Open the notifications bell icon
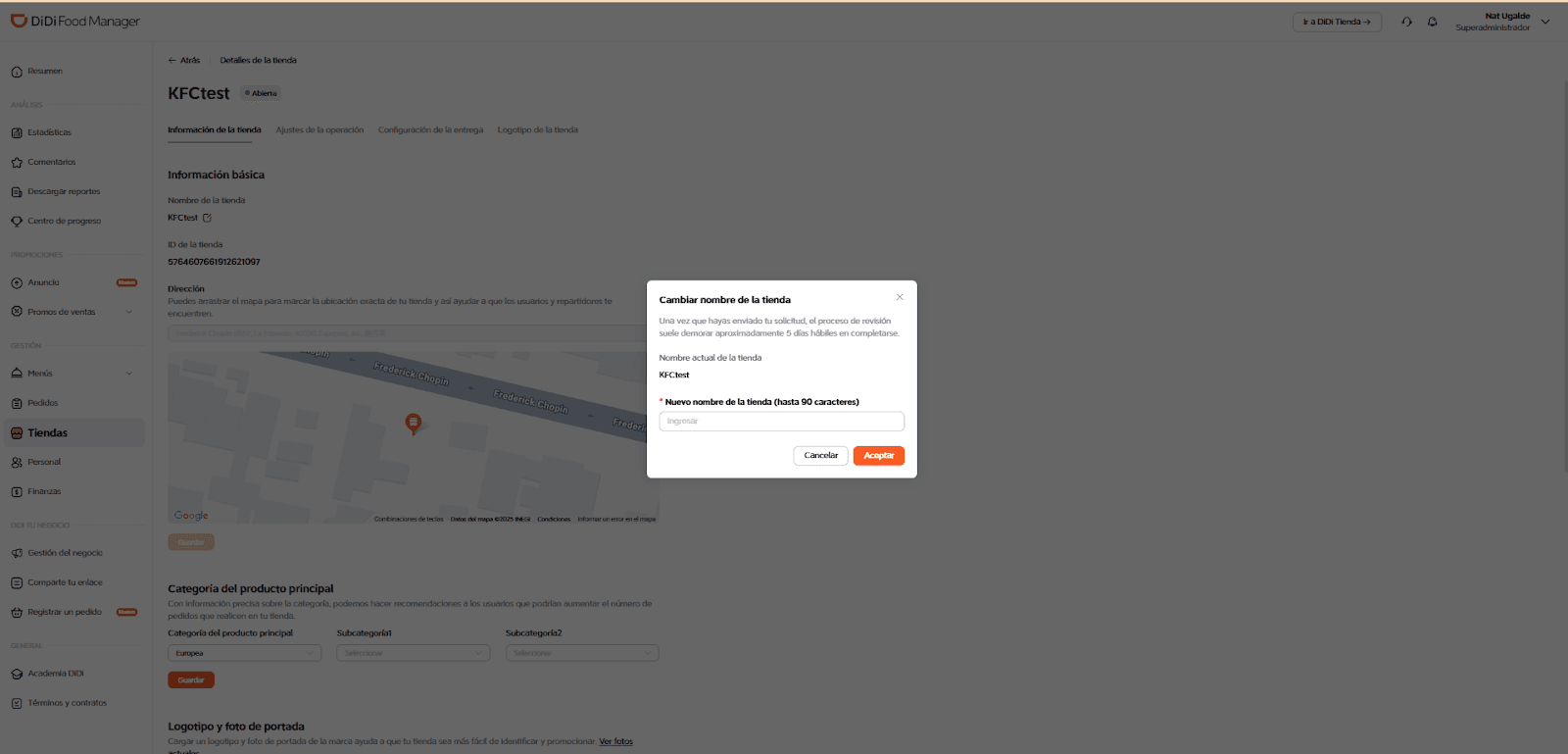Screen dimensions: 1568x754 click(x=1432, y=22)
